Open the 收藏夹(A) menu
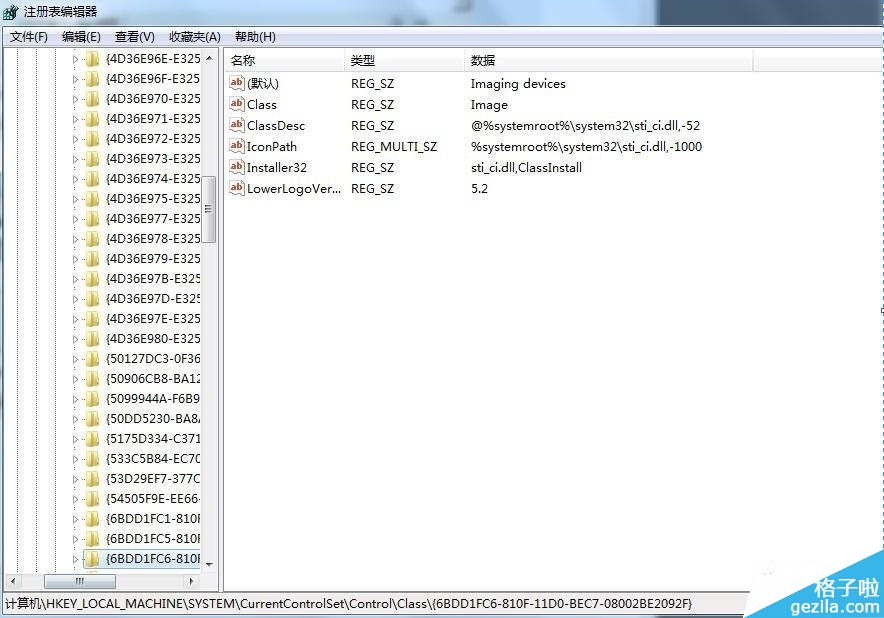Image resolution: width=884 pixels, height=618 pixels. [x=194, y=37]
